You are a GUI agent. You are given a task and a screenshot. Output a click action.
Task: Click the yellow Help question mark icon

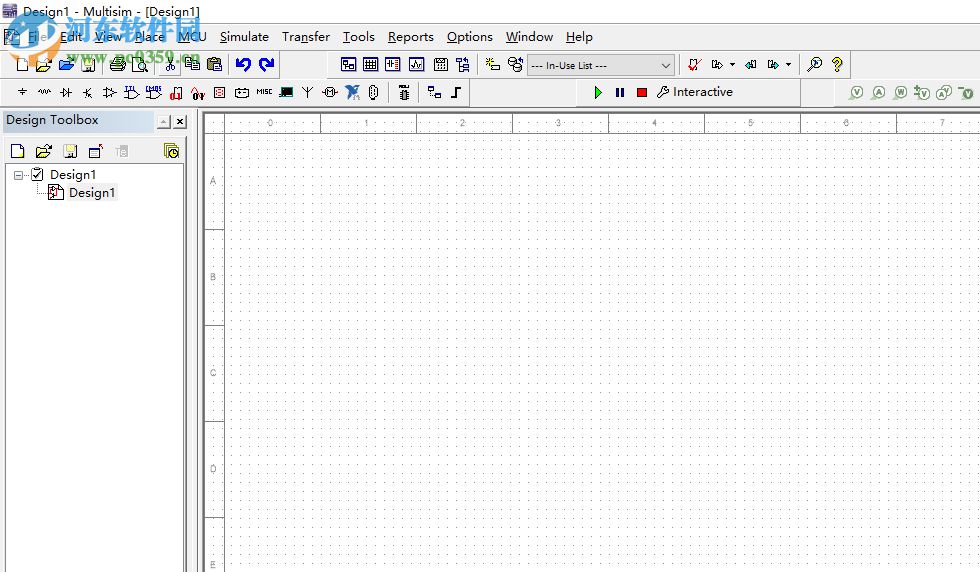[837, 65]
